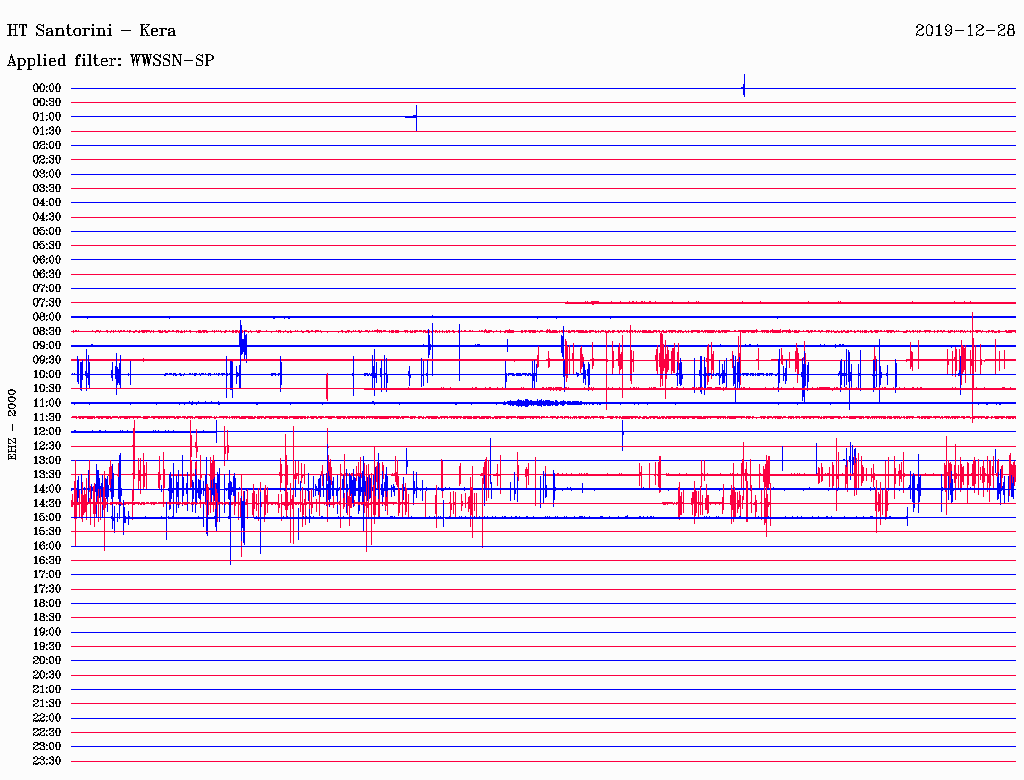Click the station title HT Santorini – Kera
The height and width of the screenshot is (780, 1024).
(92, 31)
